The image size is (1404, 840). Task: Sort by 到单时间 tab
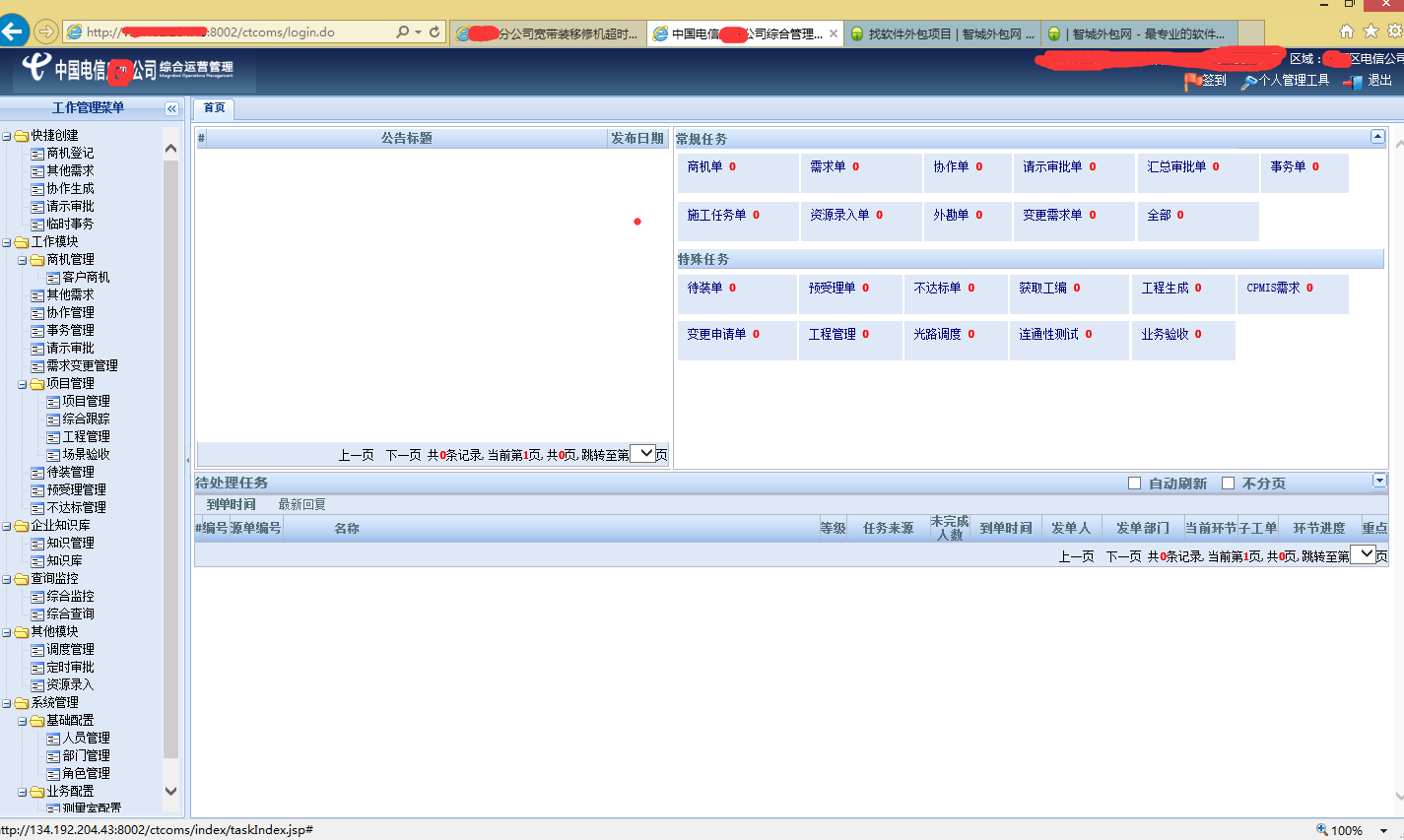(231, 504)
